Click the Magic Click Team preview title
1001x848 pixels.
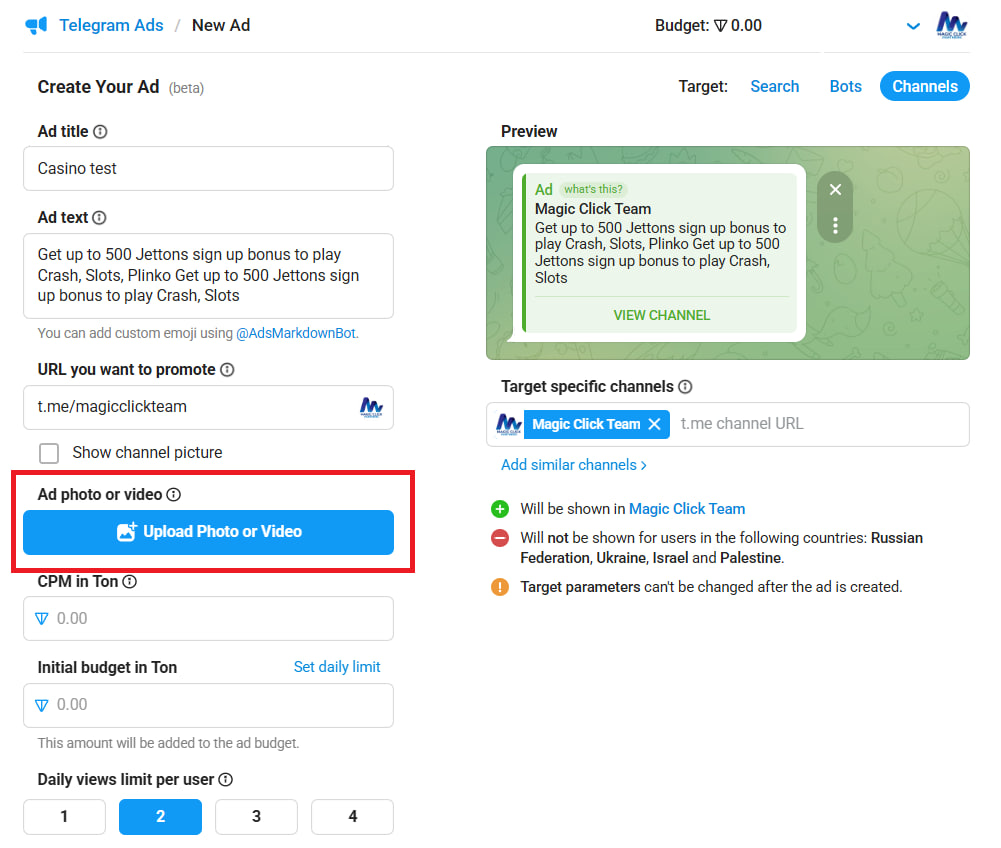tap(592, 209)
